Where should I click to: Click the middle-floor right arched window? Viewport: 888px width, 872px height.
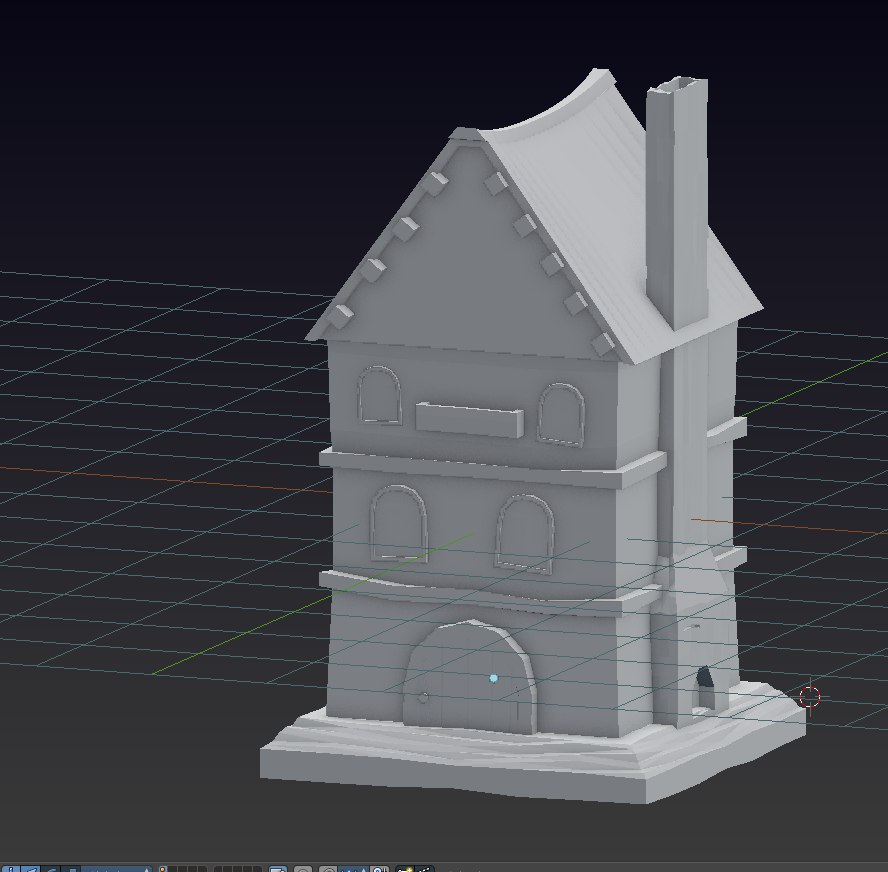[524, 533]
